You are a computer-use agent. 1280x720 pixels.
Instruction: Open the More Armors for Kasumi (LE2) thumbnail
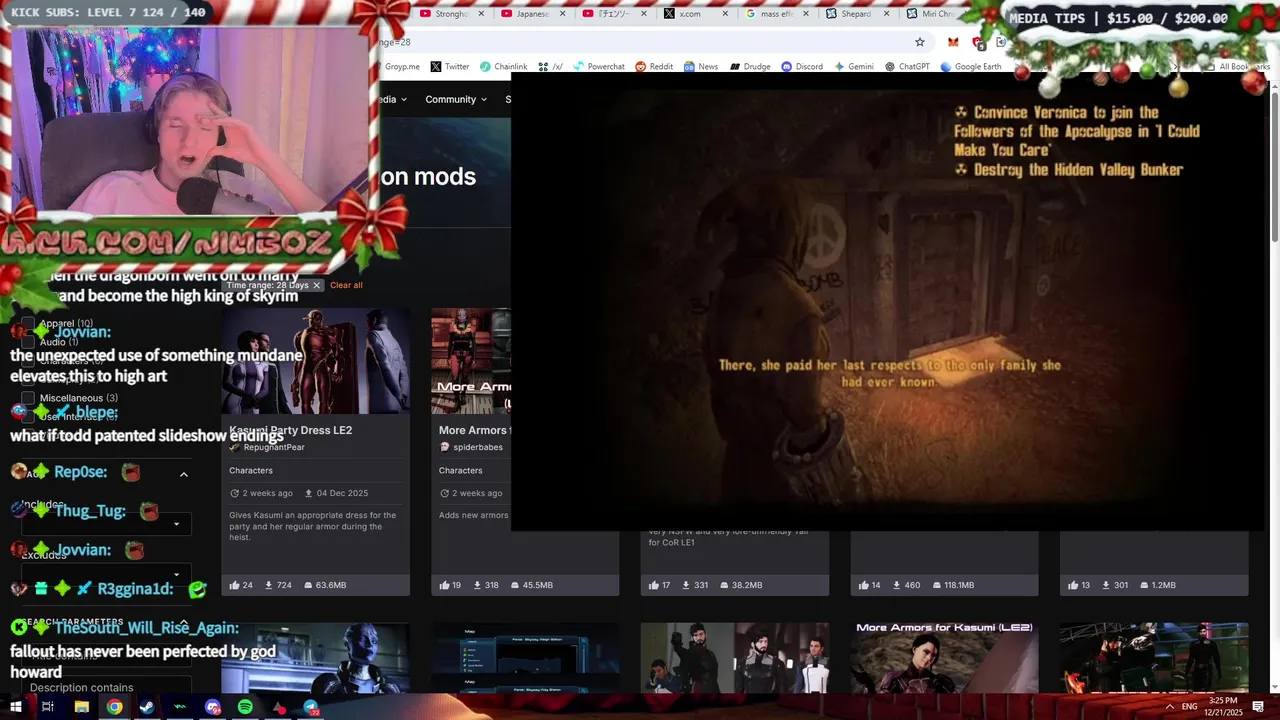coord(944,658)
